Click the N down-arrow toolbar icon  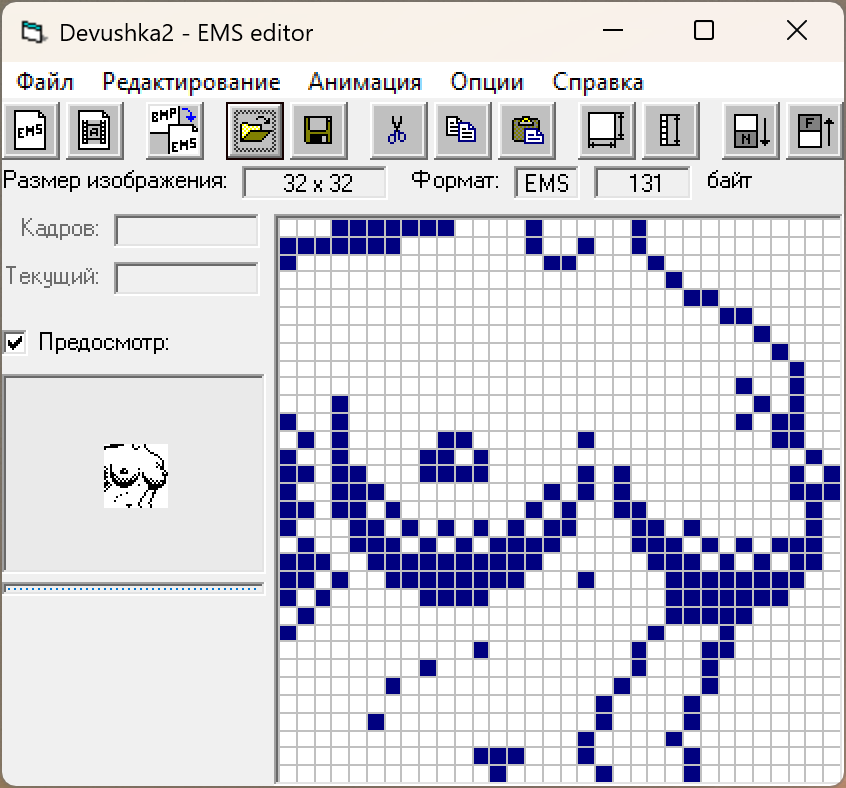751,131
